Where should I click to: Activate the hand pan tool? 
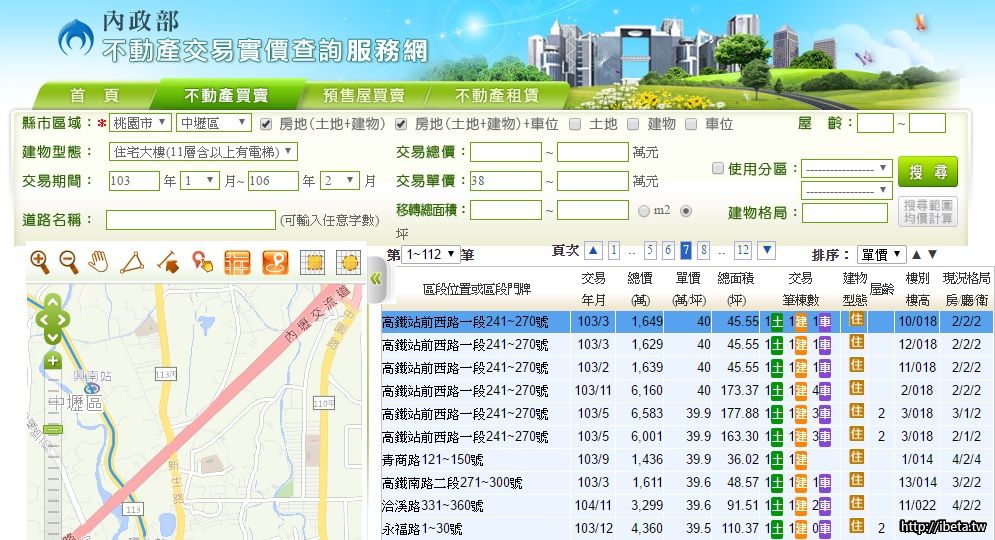point(98,262)
